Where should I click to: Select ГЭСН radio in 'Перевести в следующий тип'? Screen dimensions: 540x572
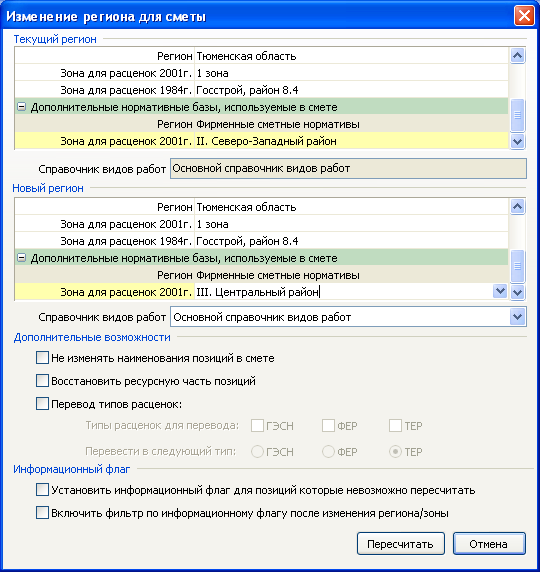pos(257,452)
